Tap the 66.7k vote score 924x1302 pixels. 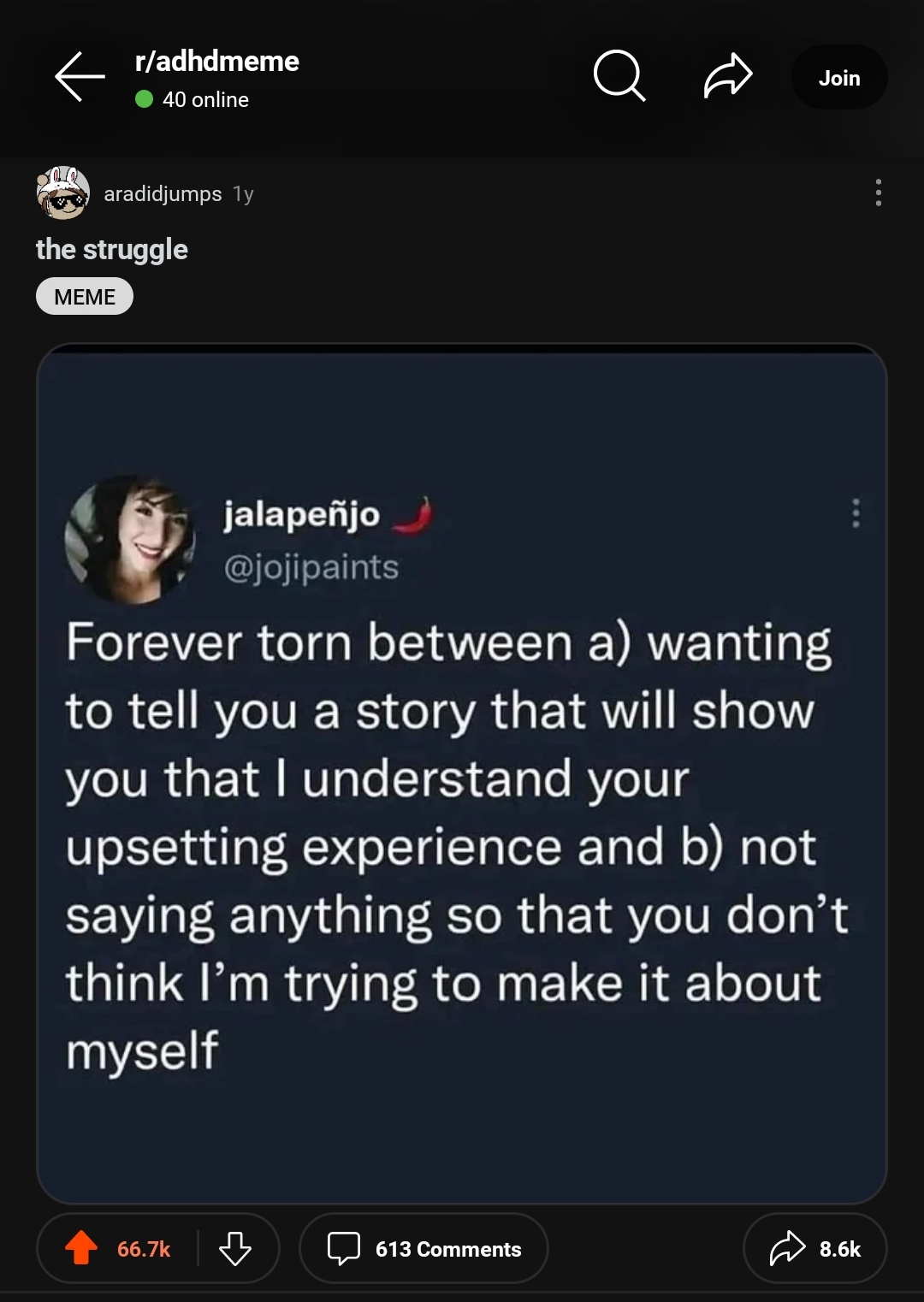pos(144,1249)
